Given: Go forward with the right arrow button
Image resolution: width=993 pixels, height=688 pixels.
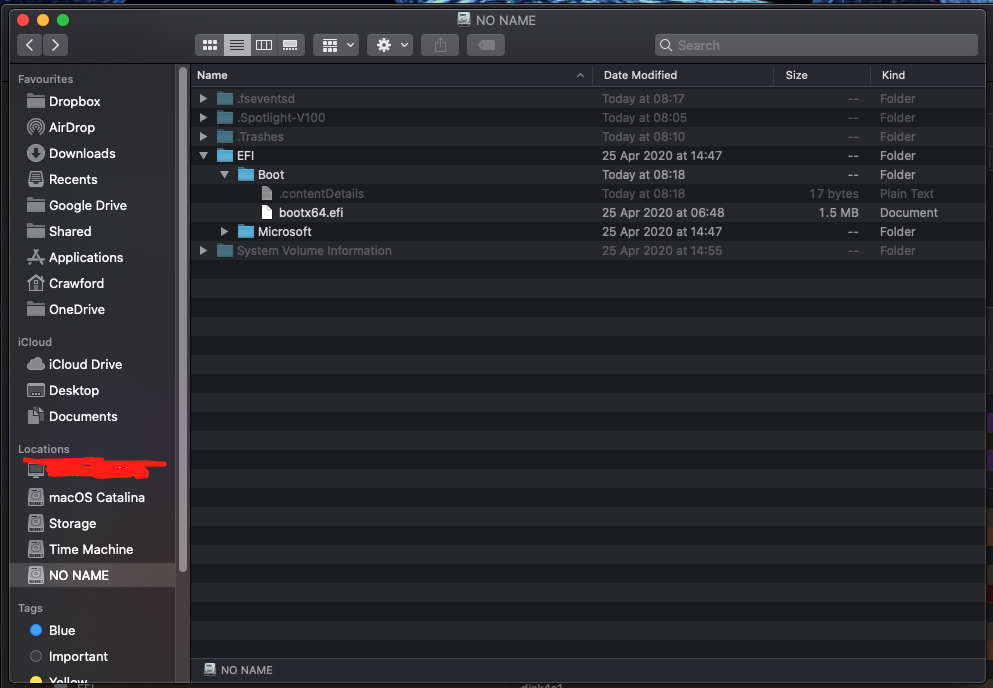Looking at the screenshot, I should [55, 45].
